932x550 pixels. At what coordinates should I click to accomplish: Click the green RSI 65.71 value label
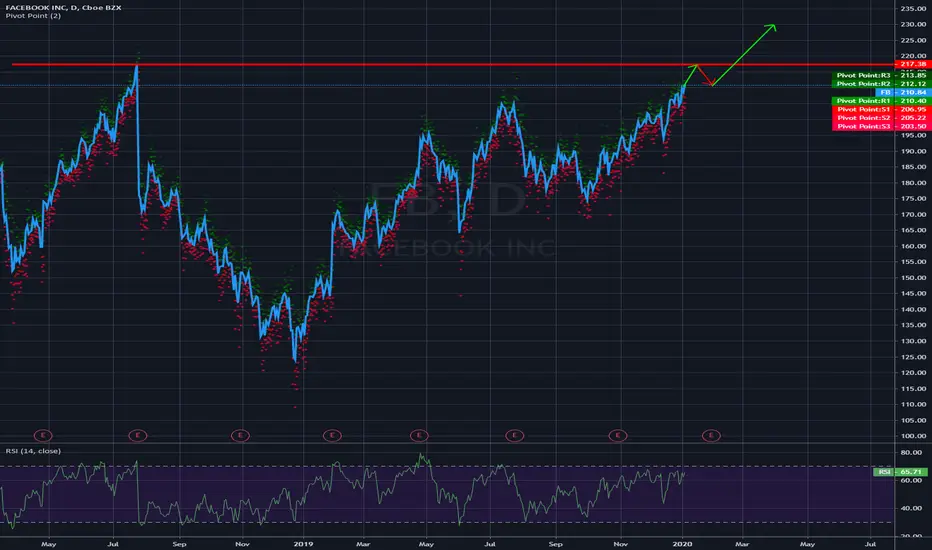coord(900,472)
